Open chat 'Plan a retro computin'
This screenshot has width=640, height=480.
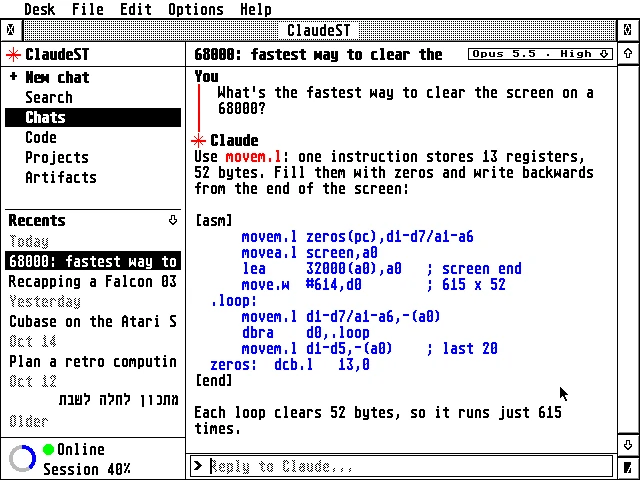[x=93, y=361]
